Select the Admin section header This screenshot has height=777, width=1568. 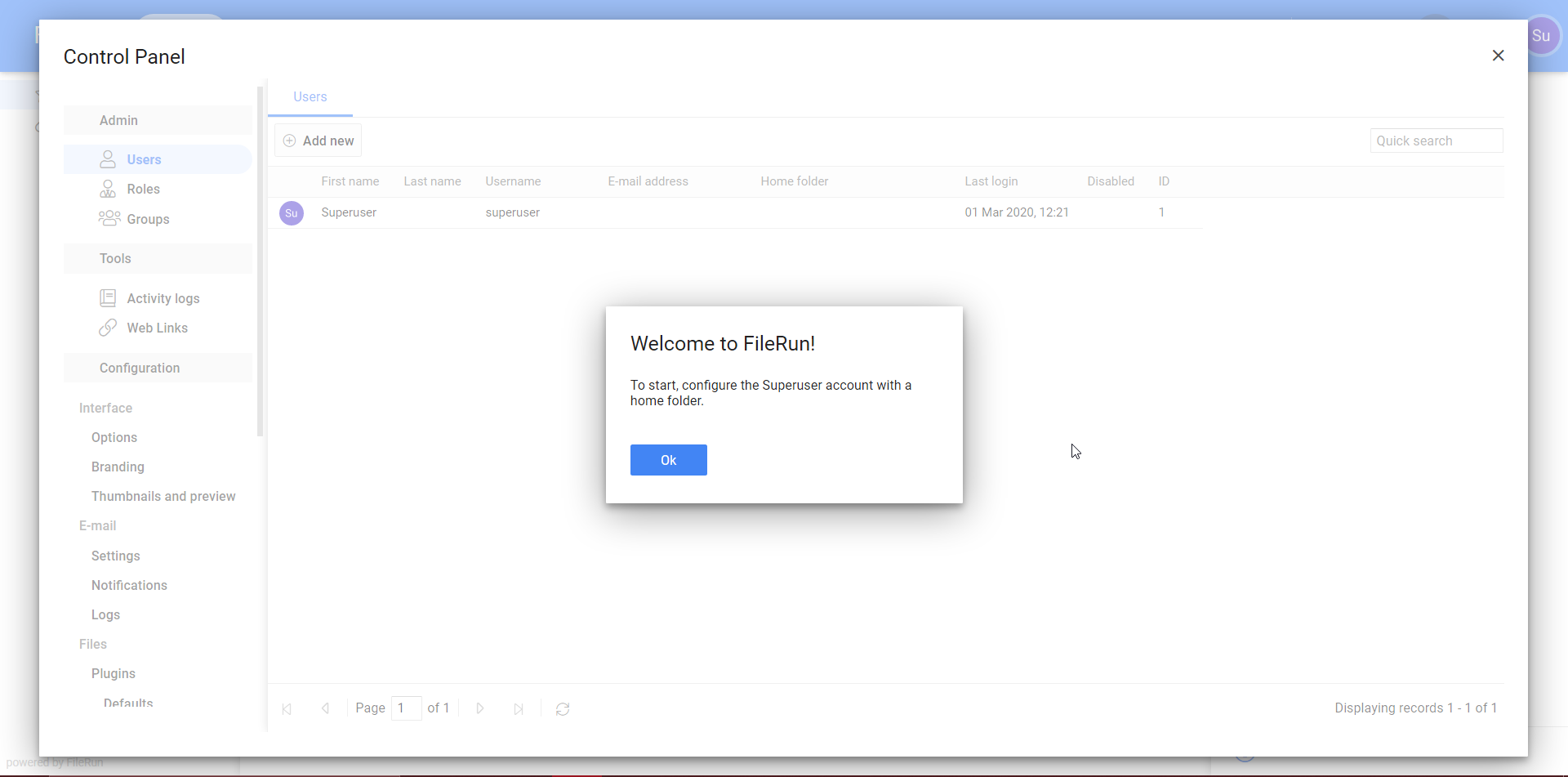[158, 120]
